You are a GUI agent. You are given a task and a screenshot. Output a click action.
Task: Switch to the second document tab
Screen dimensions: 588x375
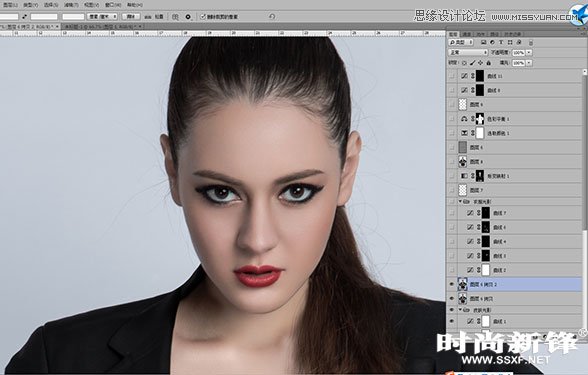coord(101,27)
